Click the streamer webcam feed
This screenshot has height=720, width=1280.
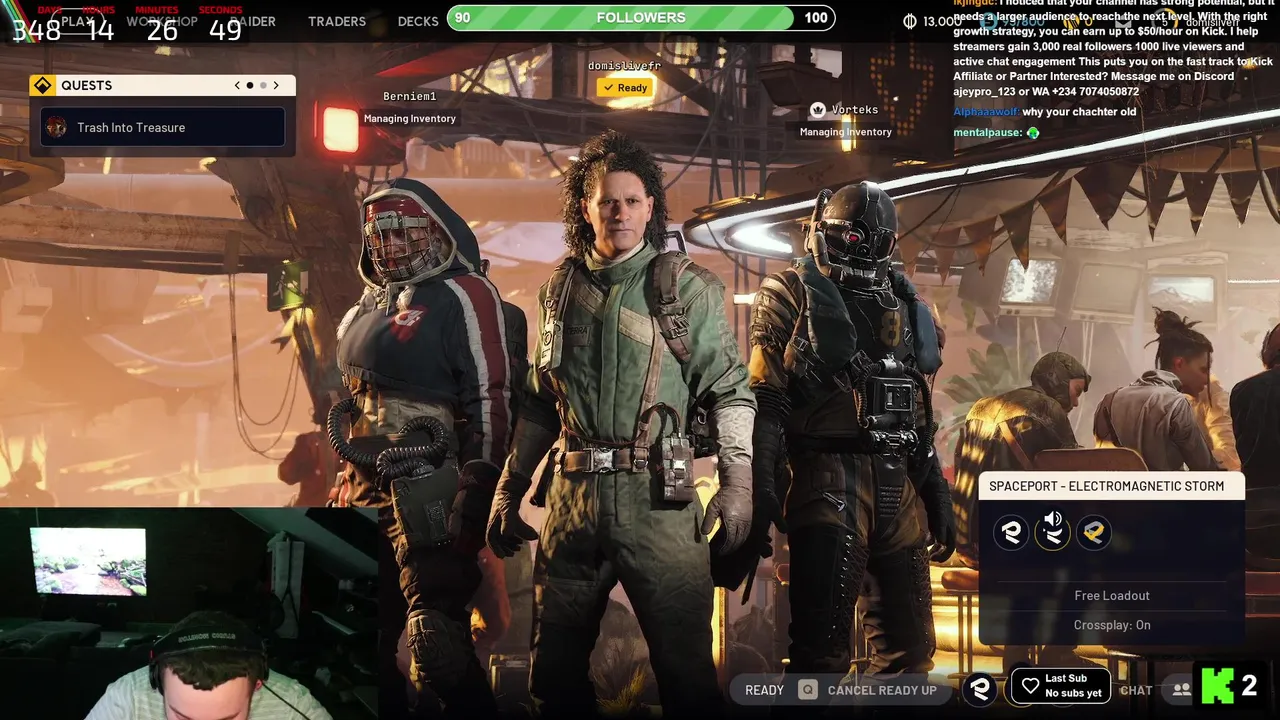[x=189, y=614]
